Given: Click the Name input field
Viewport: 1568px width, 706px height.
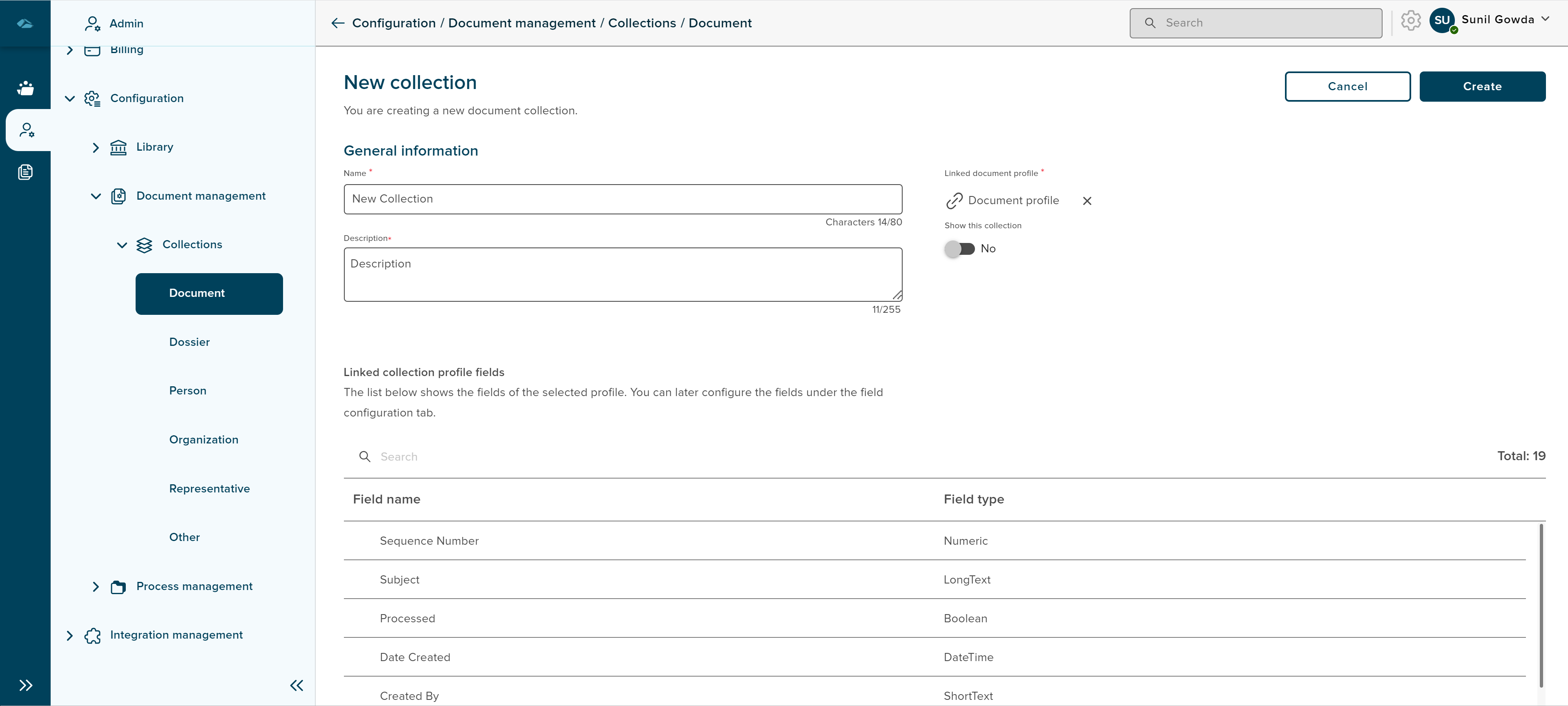Looking at the screenshot, I should (622, 199).
